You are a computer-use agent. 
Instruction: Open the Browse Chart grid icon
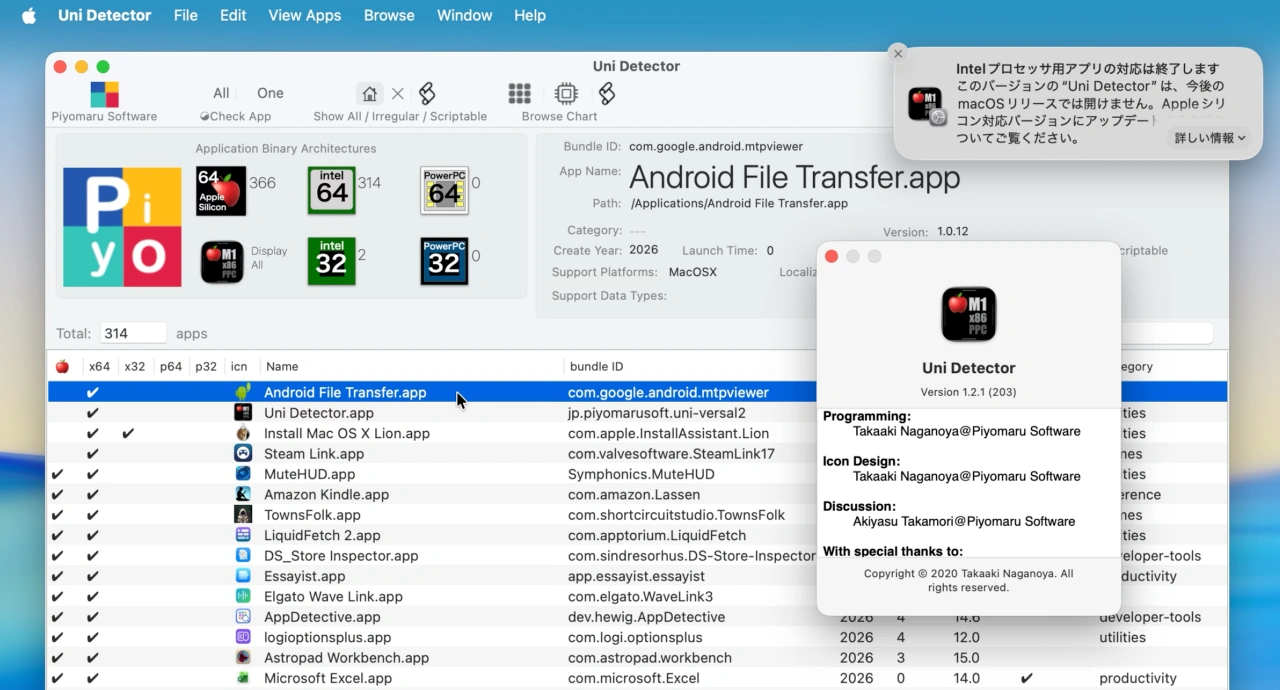tap(519, 94)
